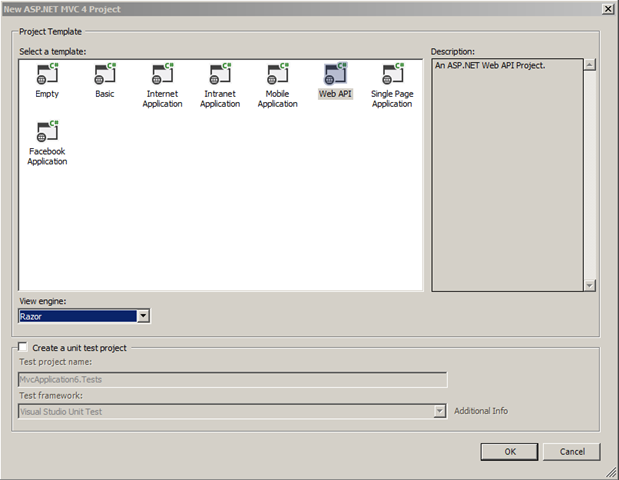Click the 'View engine:' label
Viewport: 619px width, 480px height.
point(43,301)
